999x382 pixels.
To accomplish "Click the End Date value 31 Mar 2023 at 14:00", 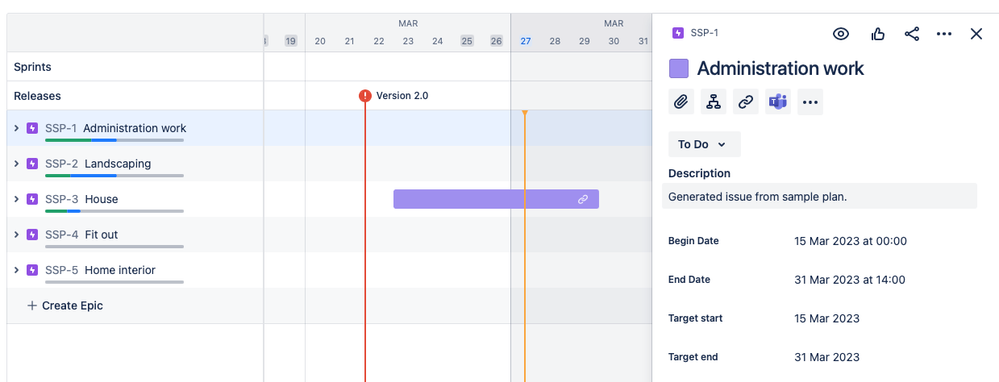I will (x=850, y=279).
